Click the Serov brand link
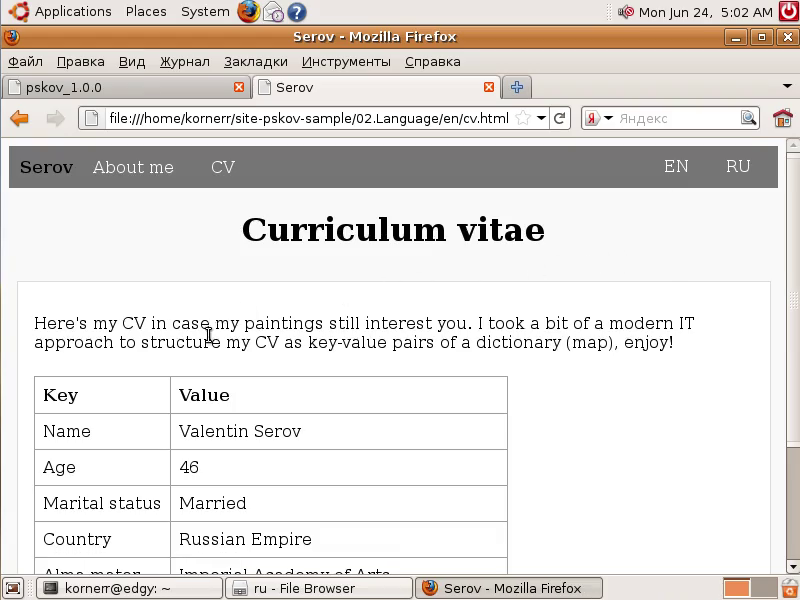Image resolution: width=800 pixels, height=600 pixels. coord(46,167)
